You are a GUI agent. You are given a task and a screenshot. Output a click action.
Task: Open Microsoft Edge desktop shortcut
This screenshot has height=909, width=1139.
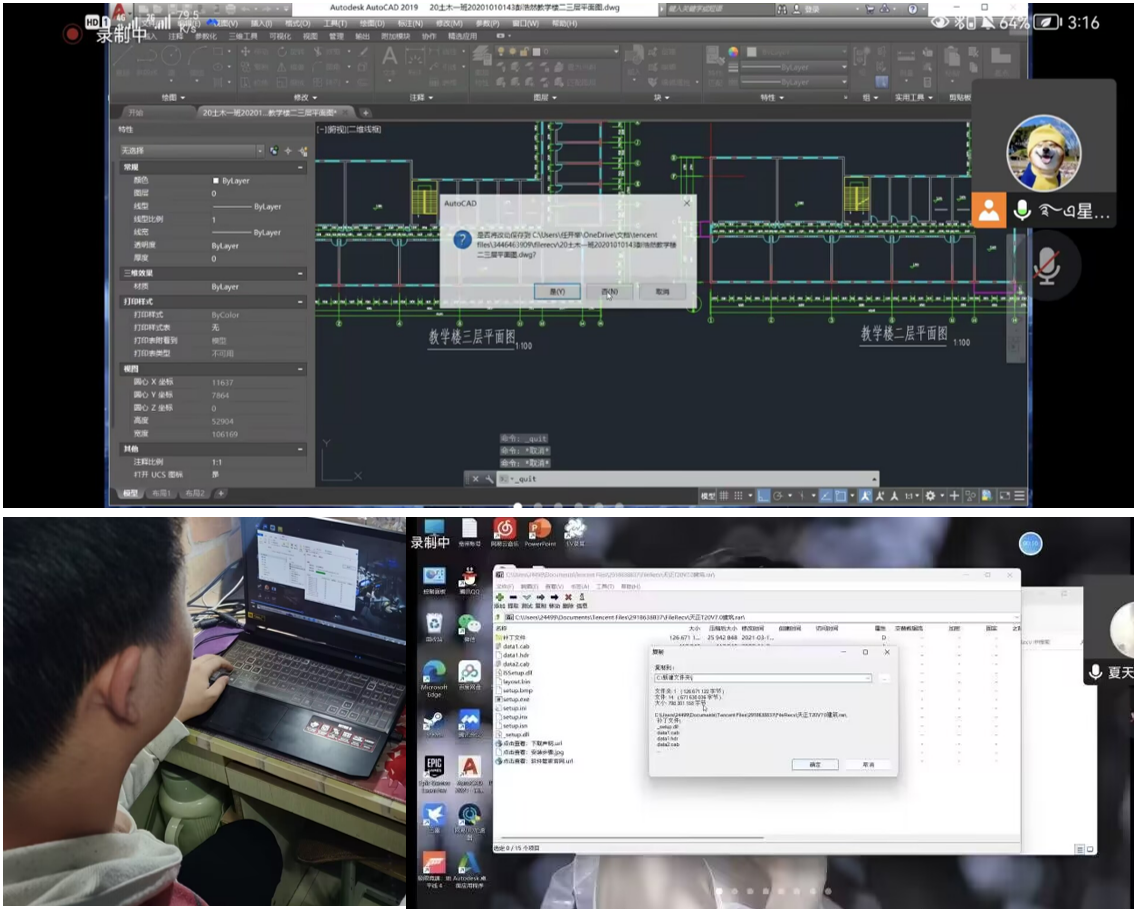point(434,676)
